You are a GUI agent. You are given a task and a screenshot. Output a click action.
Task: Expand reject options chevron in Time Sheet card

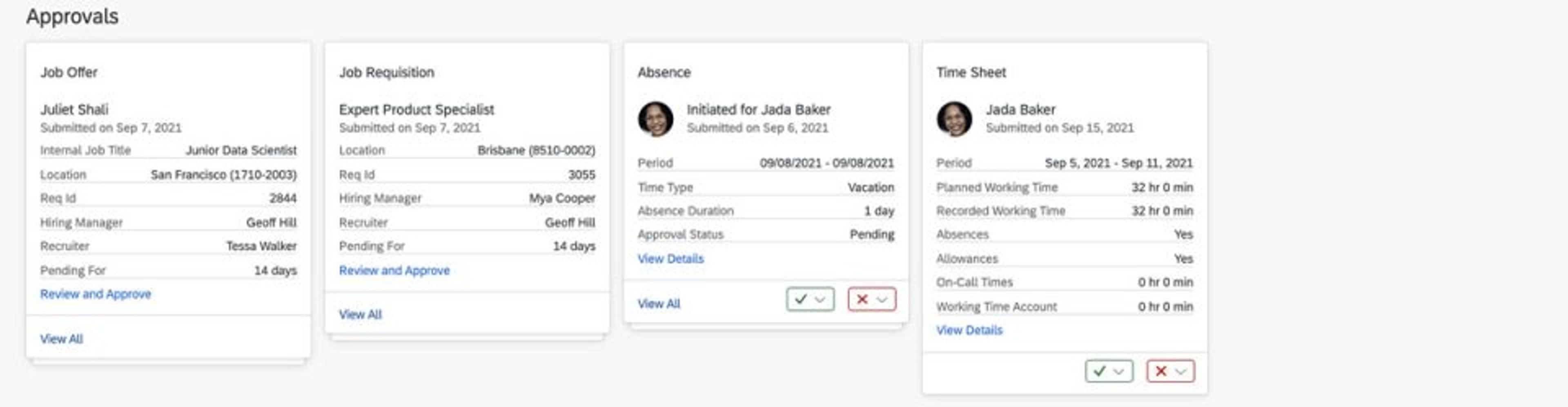[x=1181, y=371]
